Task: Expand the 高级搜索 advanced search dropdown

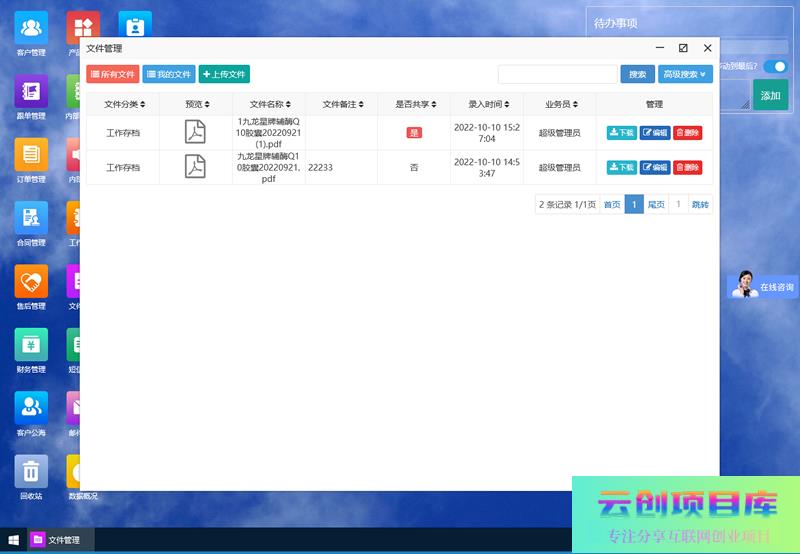Action: pos(686,74)
